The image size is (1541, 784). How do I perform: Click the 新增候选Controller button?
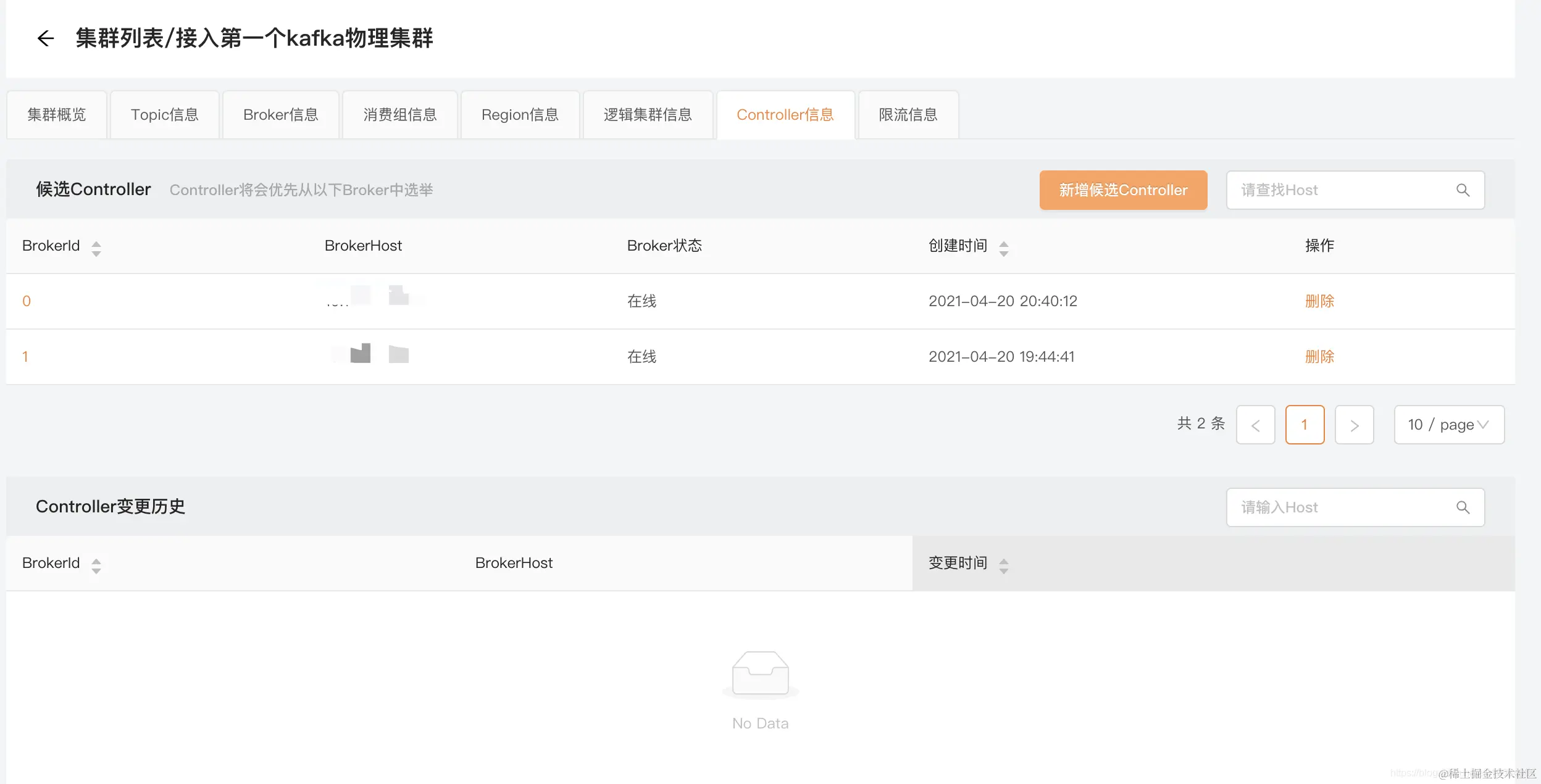tap(1122, 190)
